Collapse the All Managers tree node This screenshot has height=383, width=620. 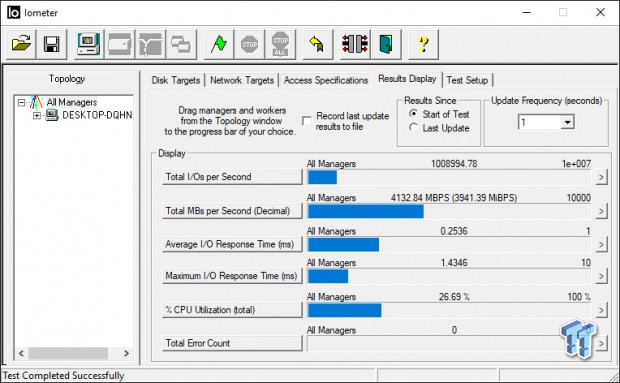tap(21, 103)
